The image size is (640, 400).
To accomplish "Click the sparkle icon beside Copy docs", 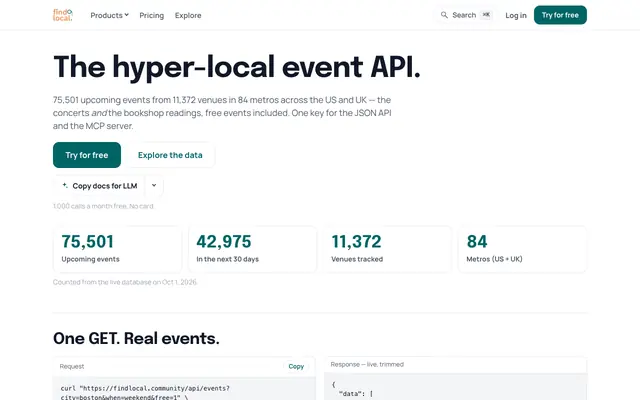I will coord(64,185).
